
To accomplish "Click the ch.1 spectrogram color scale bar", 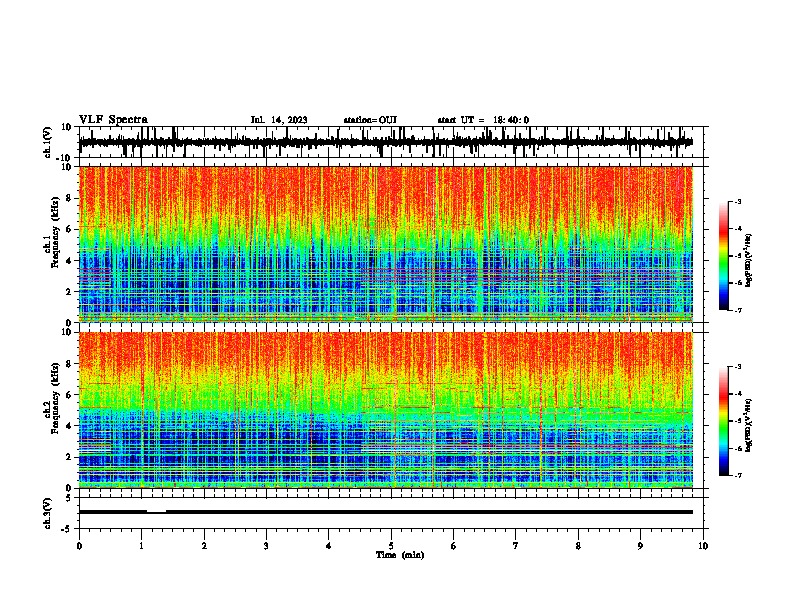I will [723, 256].
